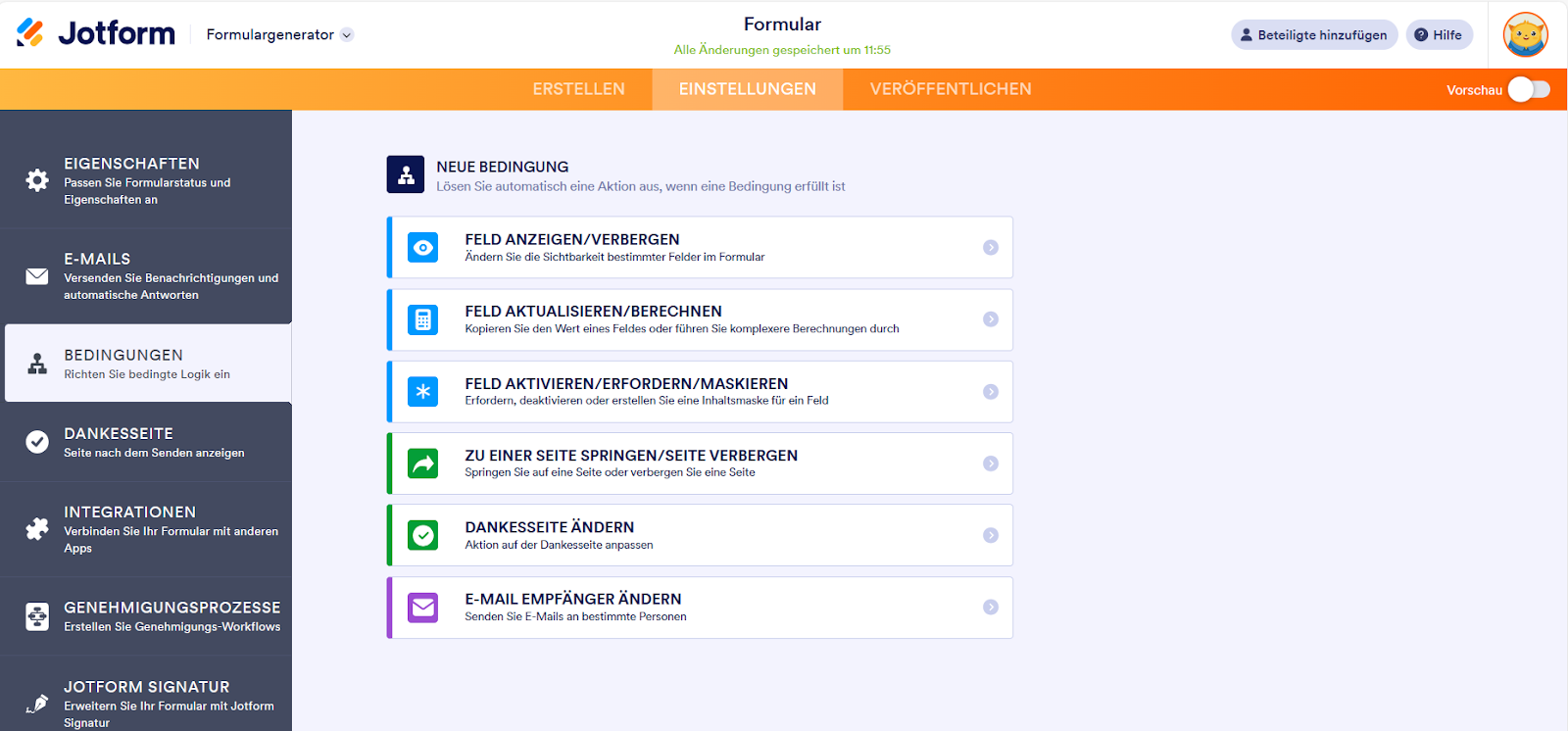1568x731 pixels.
Task: Switch to the Erstellen tab
Action: coord(578,89)
